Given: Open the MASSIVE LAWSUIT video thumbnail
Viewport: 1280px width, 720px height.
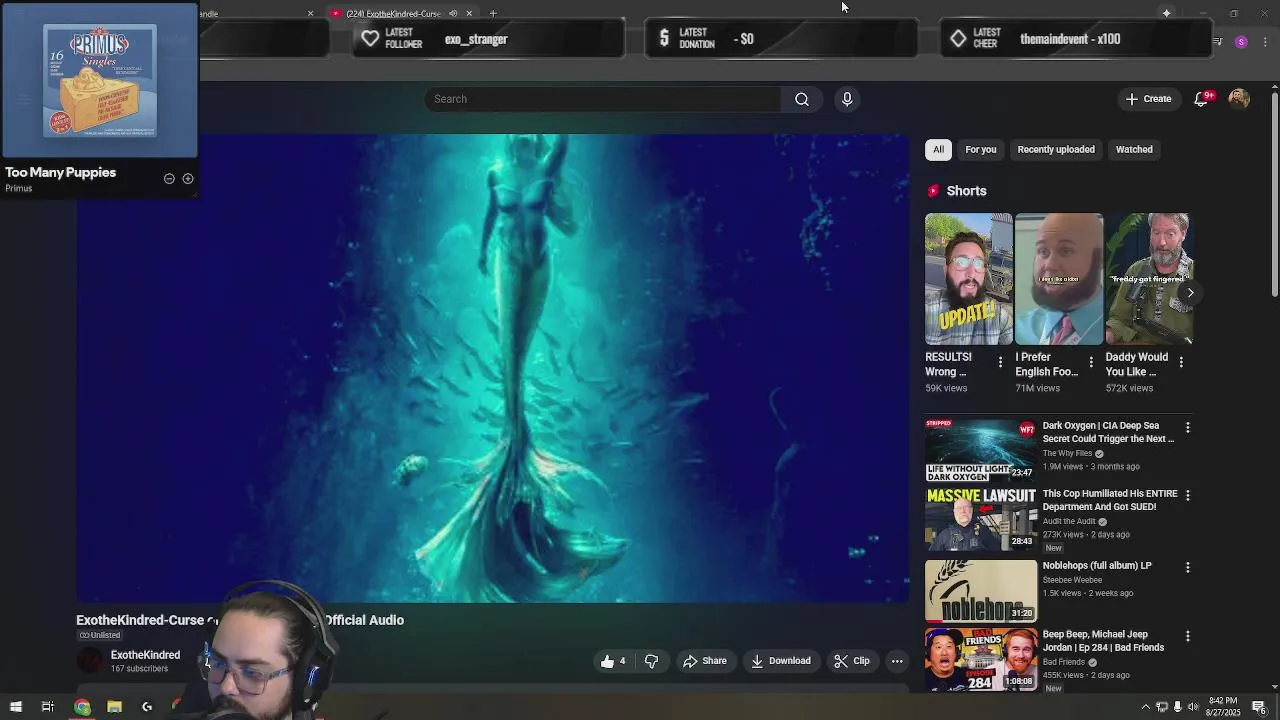Looking at the screenshot, I should click(981, 519).
